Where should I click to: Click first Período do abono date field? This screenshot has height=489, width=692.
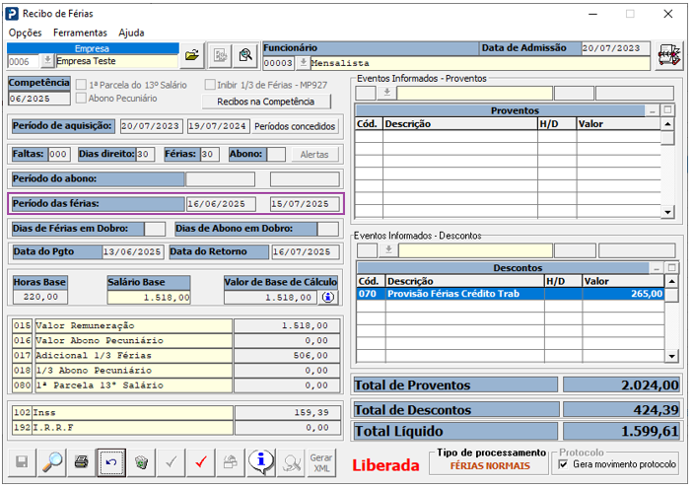coord(221,179)
